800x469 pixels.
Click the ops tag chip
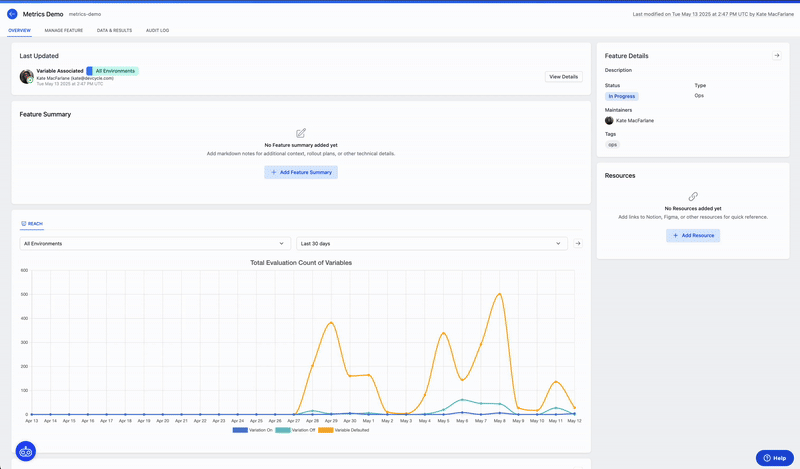tap(612, 144)
